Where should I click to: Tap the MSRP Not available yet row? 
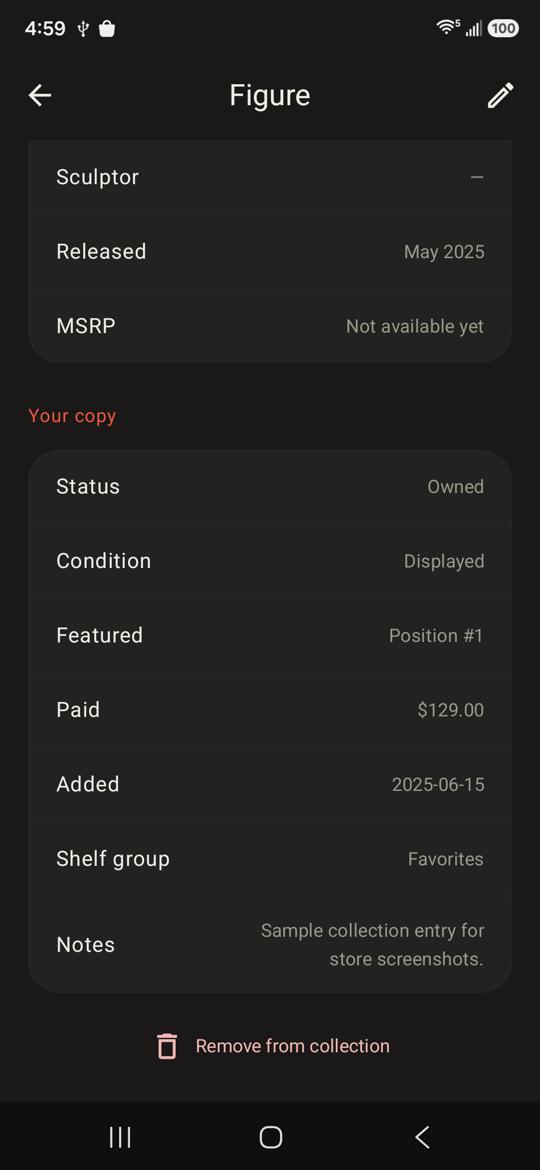pyautogui.click(x=270, y=326)
